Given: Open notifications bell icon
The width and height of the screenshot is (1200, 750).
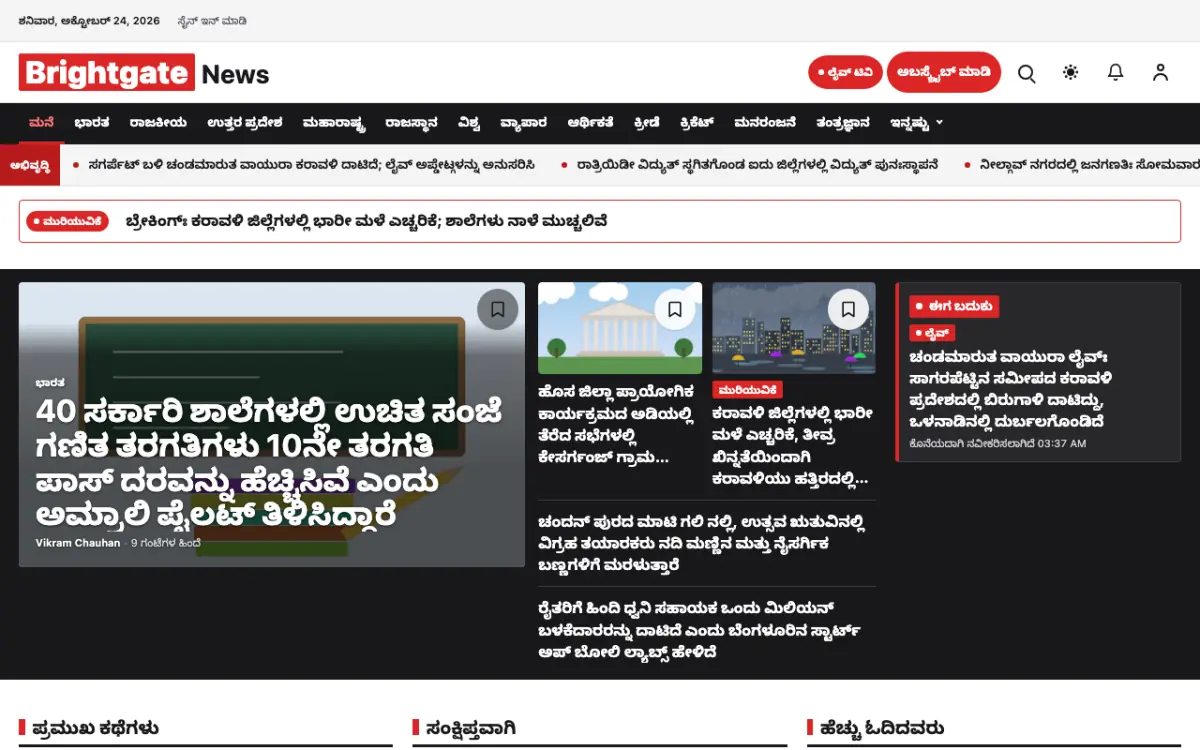Looking at the screenshot, I should 1115,73.
